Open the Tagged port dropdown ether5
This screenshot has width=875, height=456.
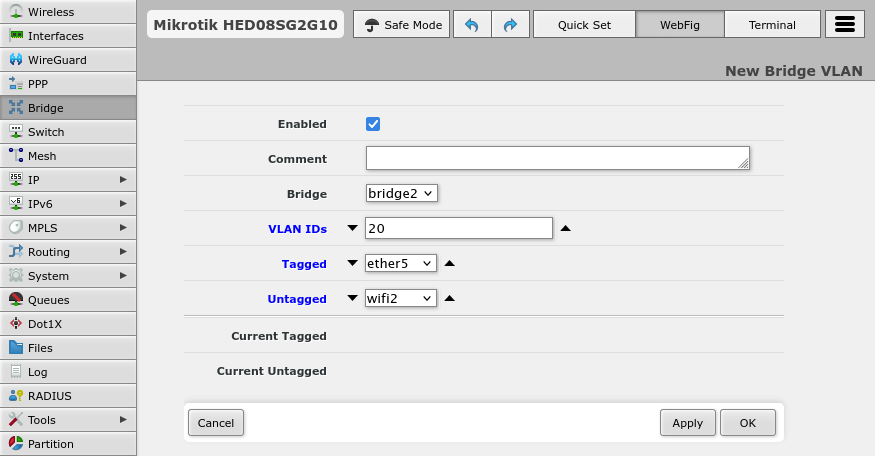[x=401, y=263]
